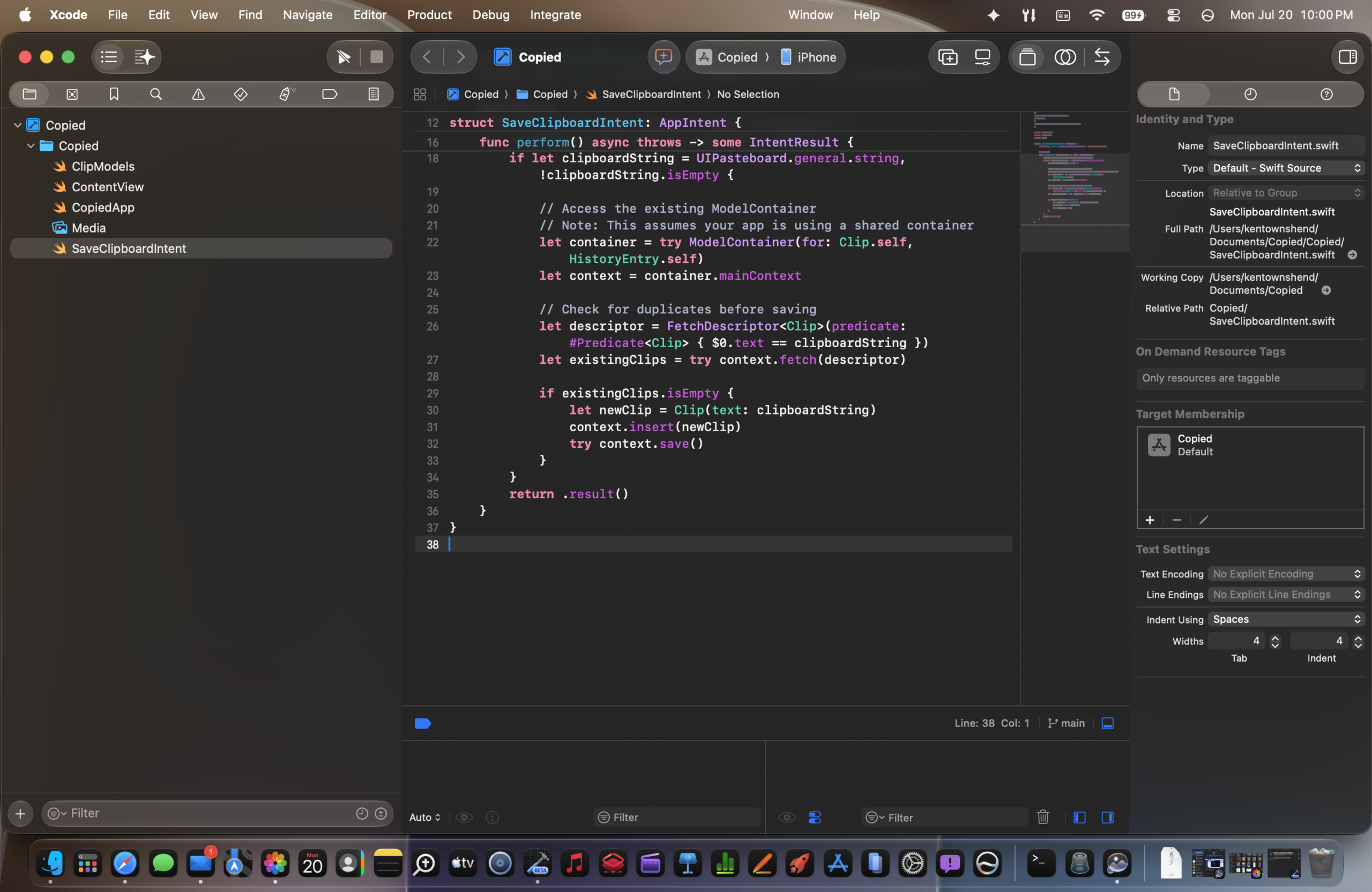Run the Copied scheme
Image resolution: width=1372 pixels, height=892 pixels.
coord(344,57)
